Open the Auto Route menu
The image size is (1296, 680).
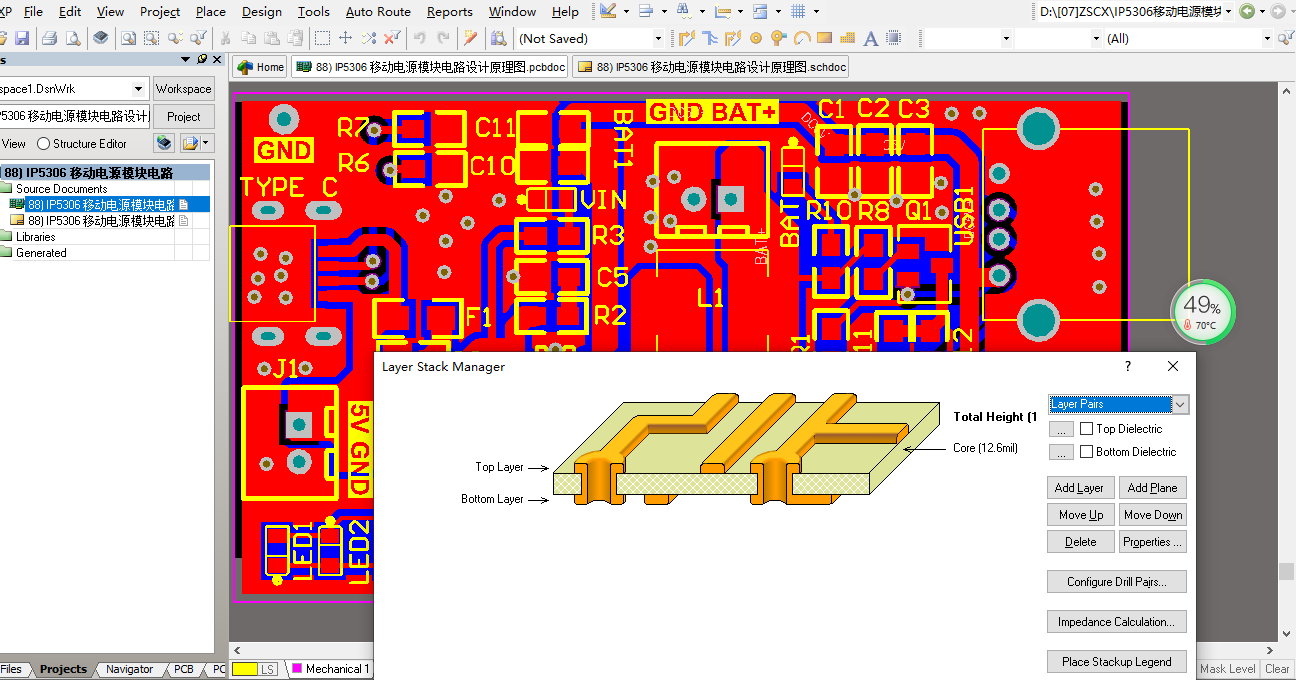coord(378,12)
